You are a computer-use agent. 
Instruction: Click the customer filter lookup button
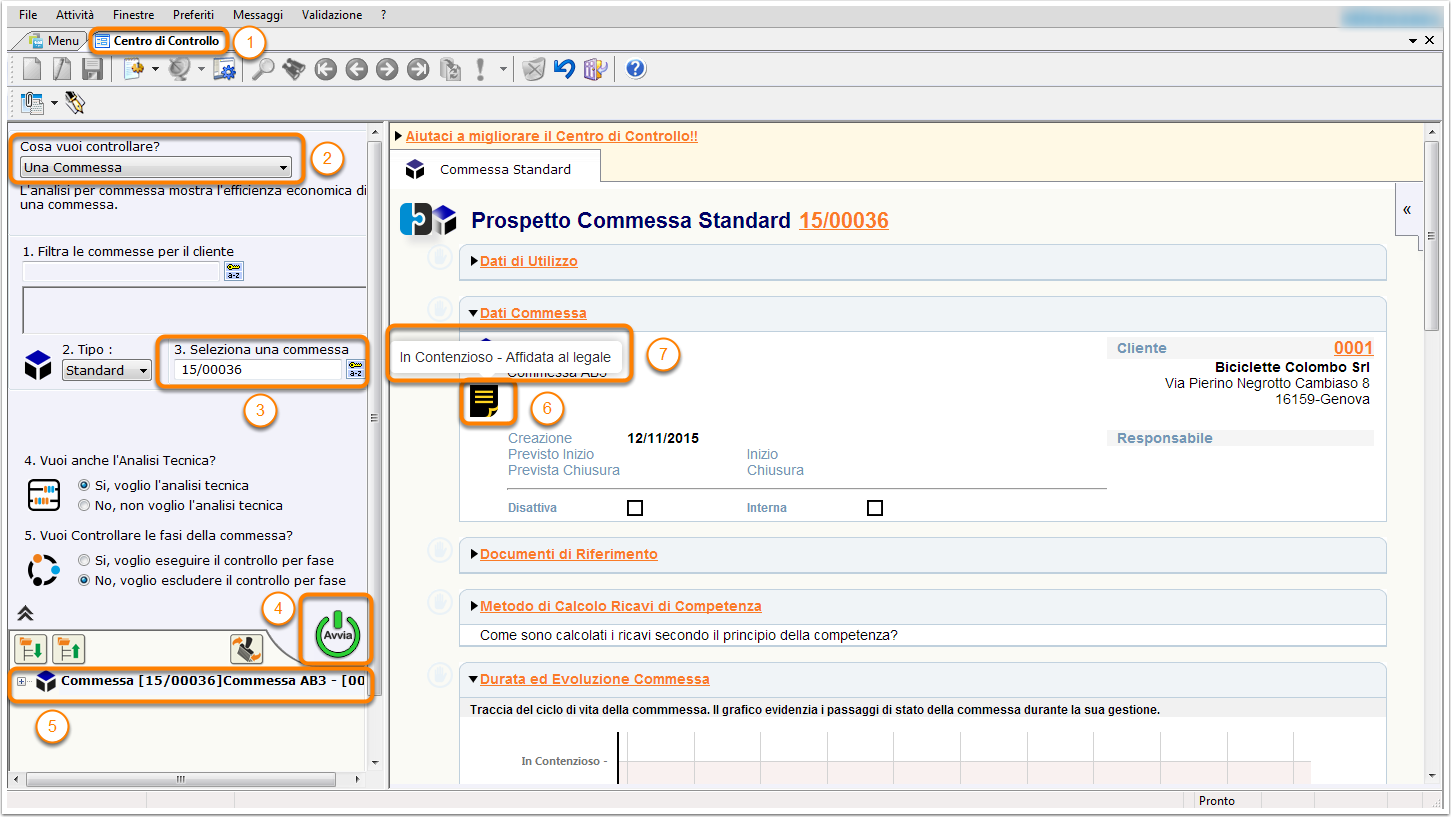[234, 271]
